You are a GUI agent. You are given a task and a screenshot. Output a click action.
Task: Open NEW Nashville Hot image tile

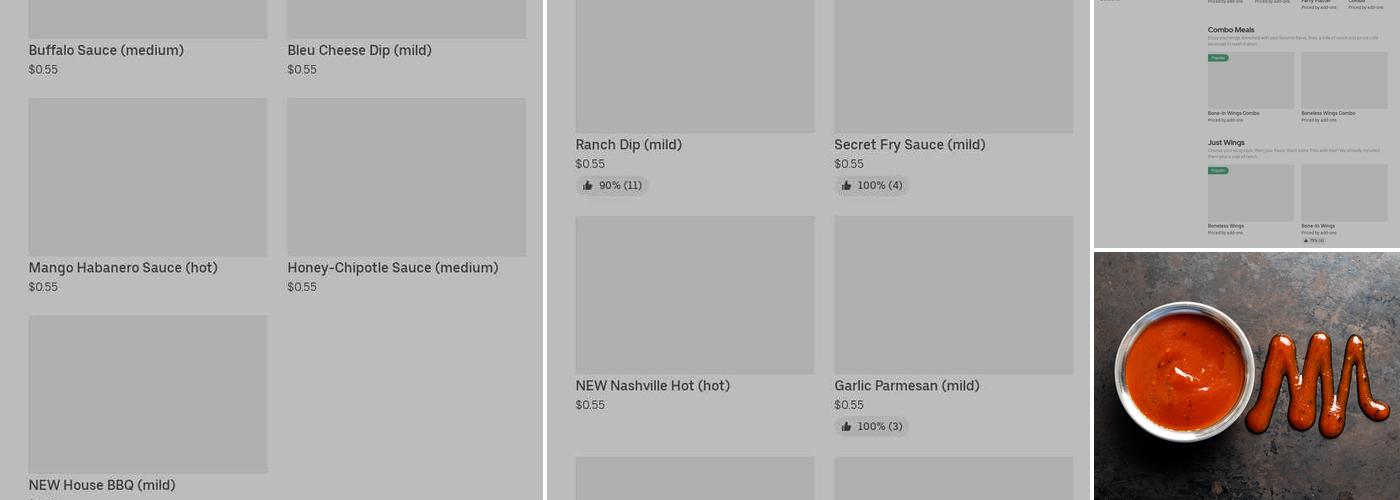coord(694,295)
